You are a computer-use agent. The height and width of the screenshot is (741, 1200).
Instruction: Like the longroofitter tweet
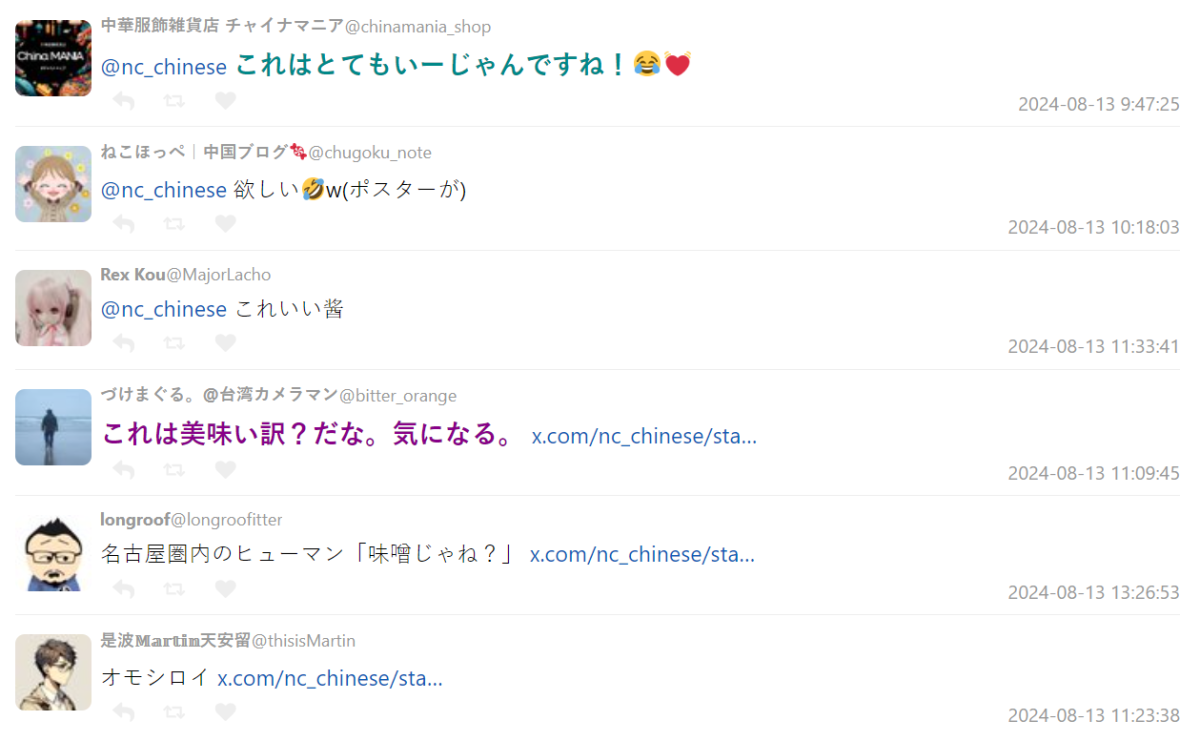pos(226,589)
